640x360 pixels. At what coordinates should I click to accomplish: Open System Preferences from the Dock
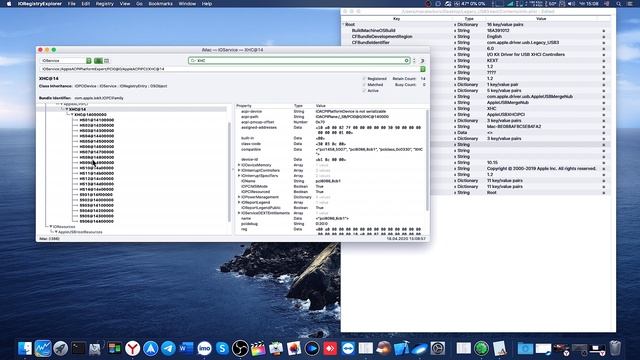point(438,348)
